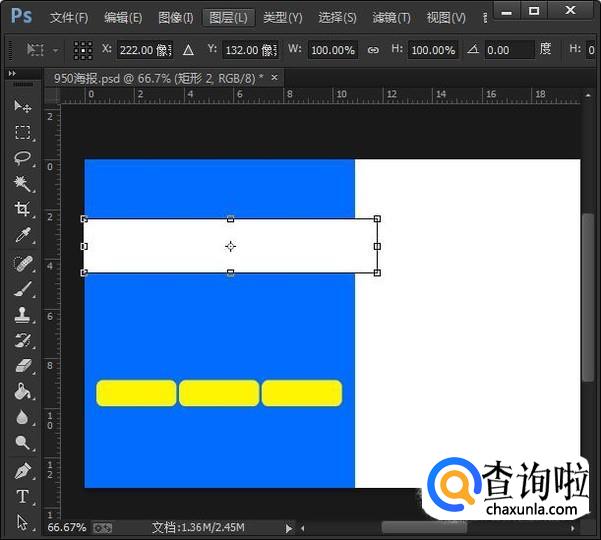Screen dimensions: 601x540
Task: Choose the Lasso tool
Action: [22, 159]
